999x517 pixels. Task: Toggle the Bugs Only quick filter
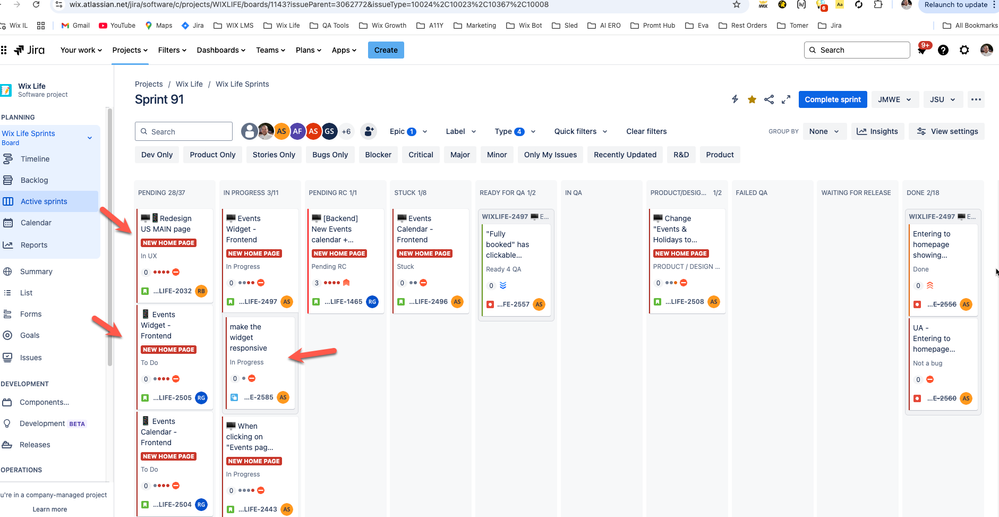click(x=330, y=154)
